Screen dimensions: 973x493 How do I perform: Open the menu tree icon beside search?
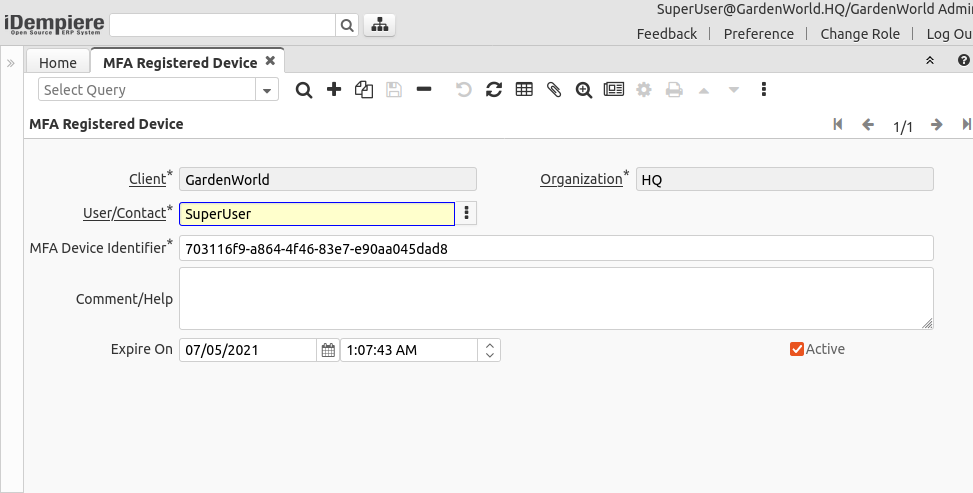pyautogui.click(x=379, y=26)
